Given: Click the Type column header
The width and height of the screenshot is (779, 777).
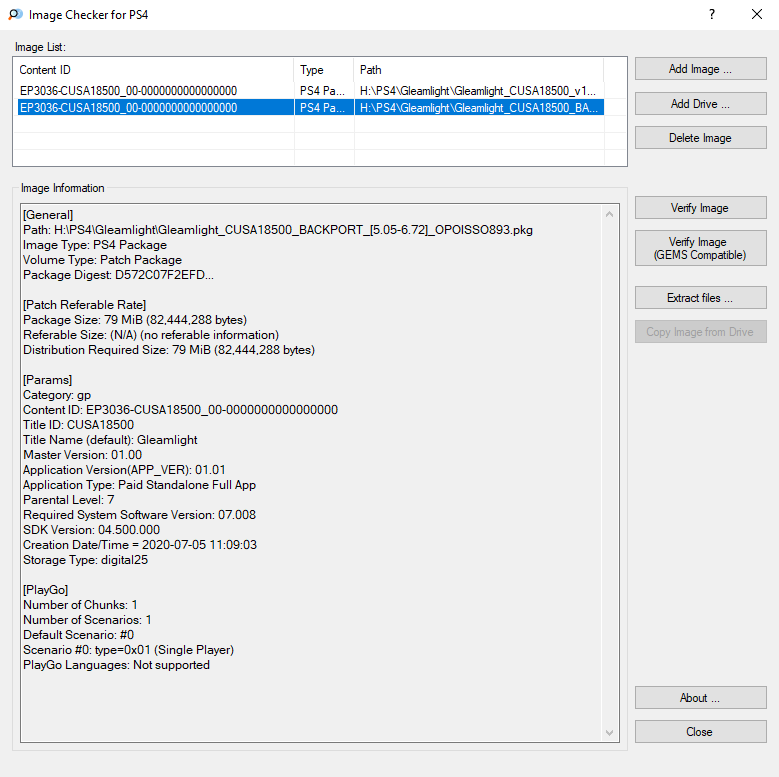Looking at the screenshot, I should click(324, 70).
